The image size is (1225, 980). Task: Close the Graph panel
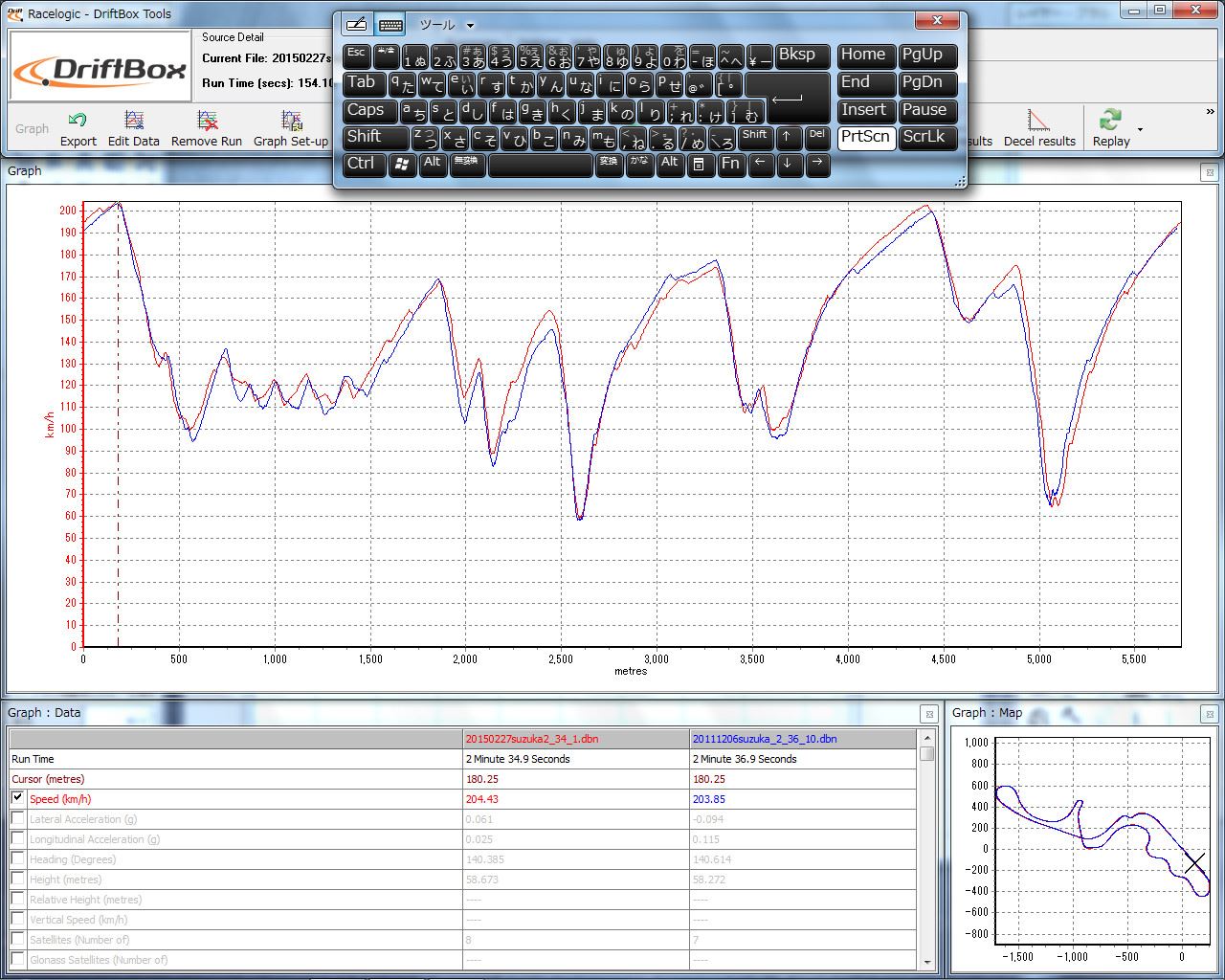1210,172
